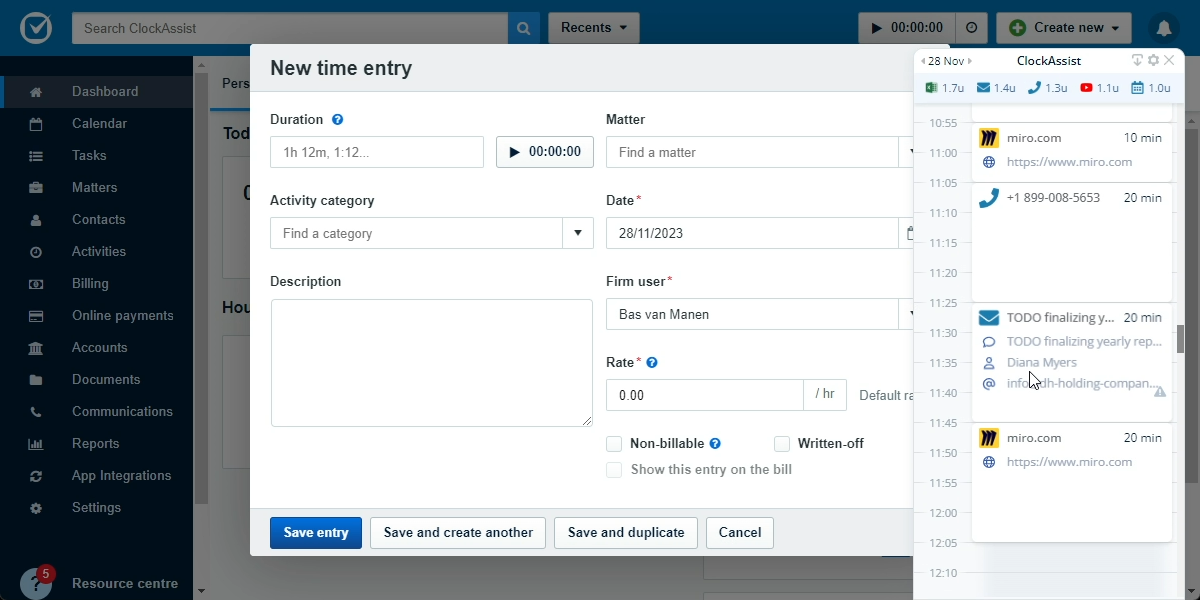Open the Matters section in the sidebar
The image size is (1200, 600).
tap(93, 187)
